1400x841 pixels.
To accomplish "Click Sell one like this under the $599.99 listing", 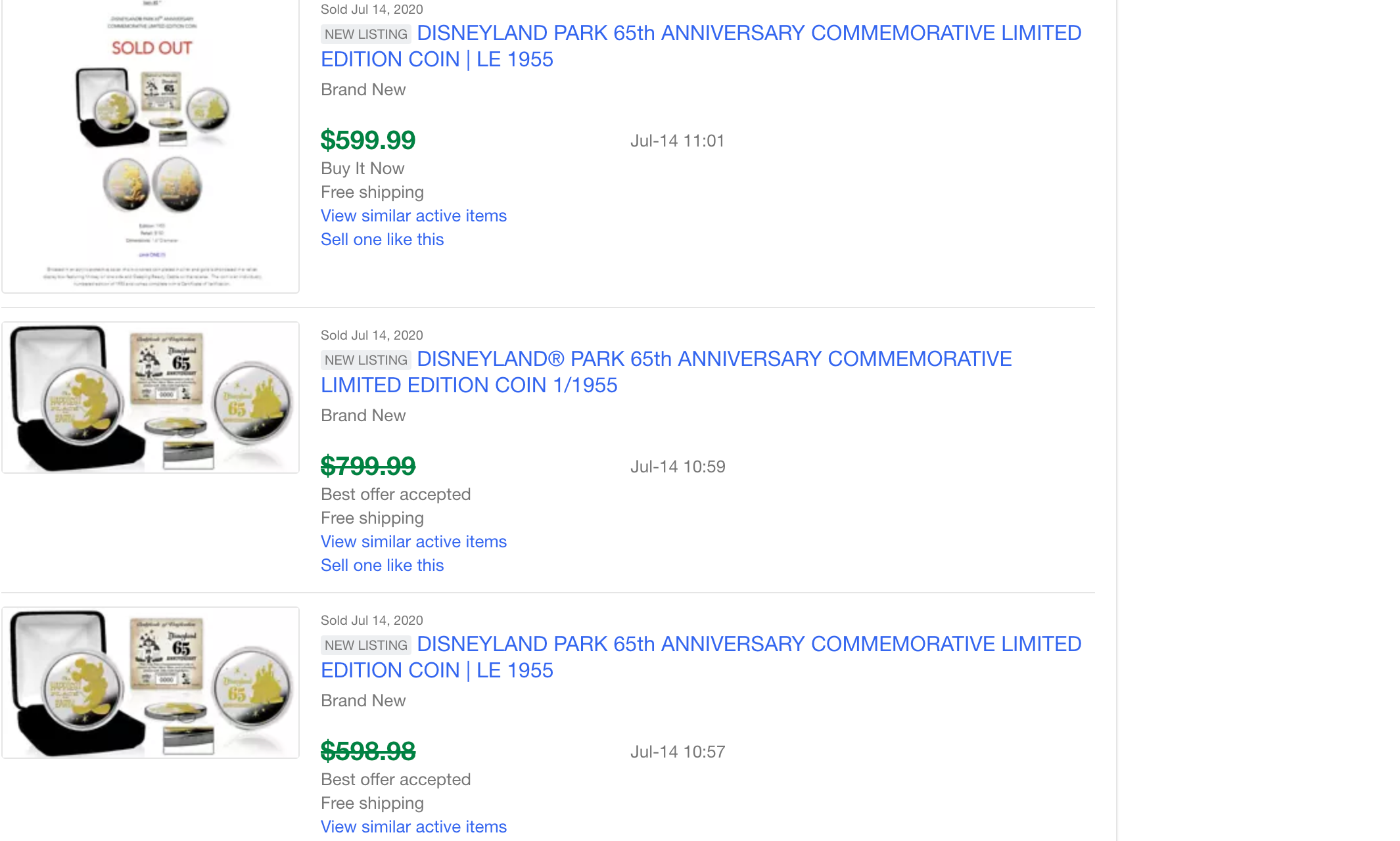I will click(382, 239).
